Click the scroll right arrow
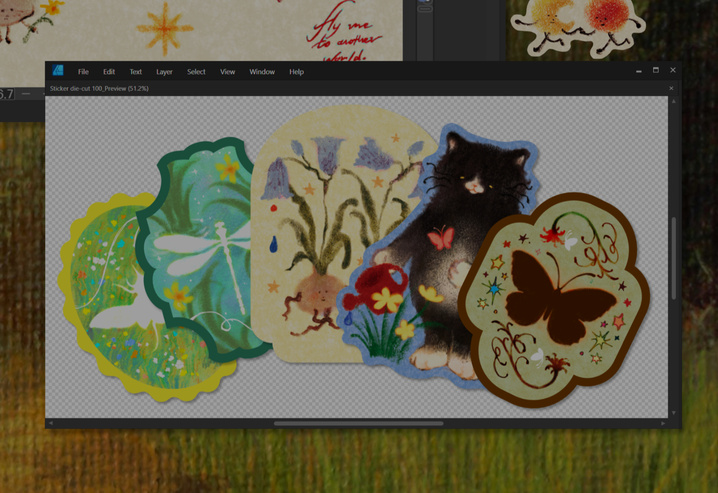The image size is (718, 493). [x=662, y=423]
